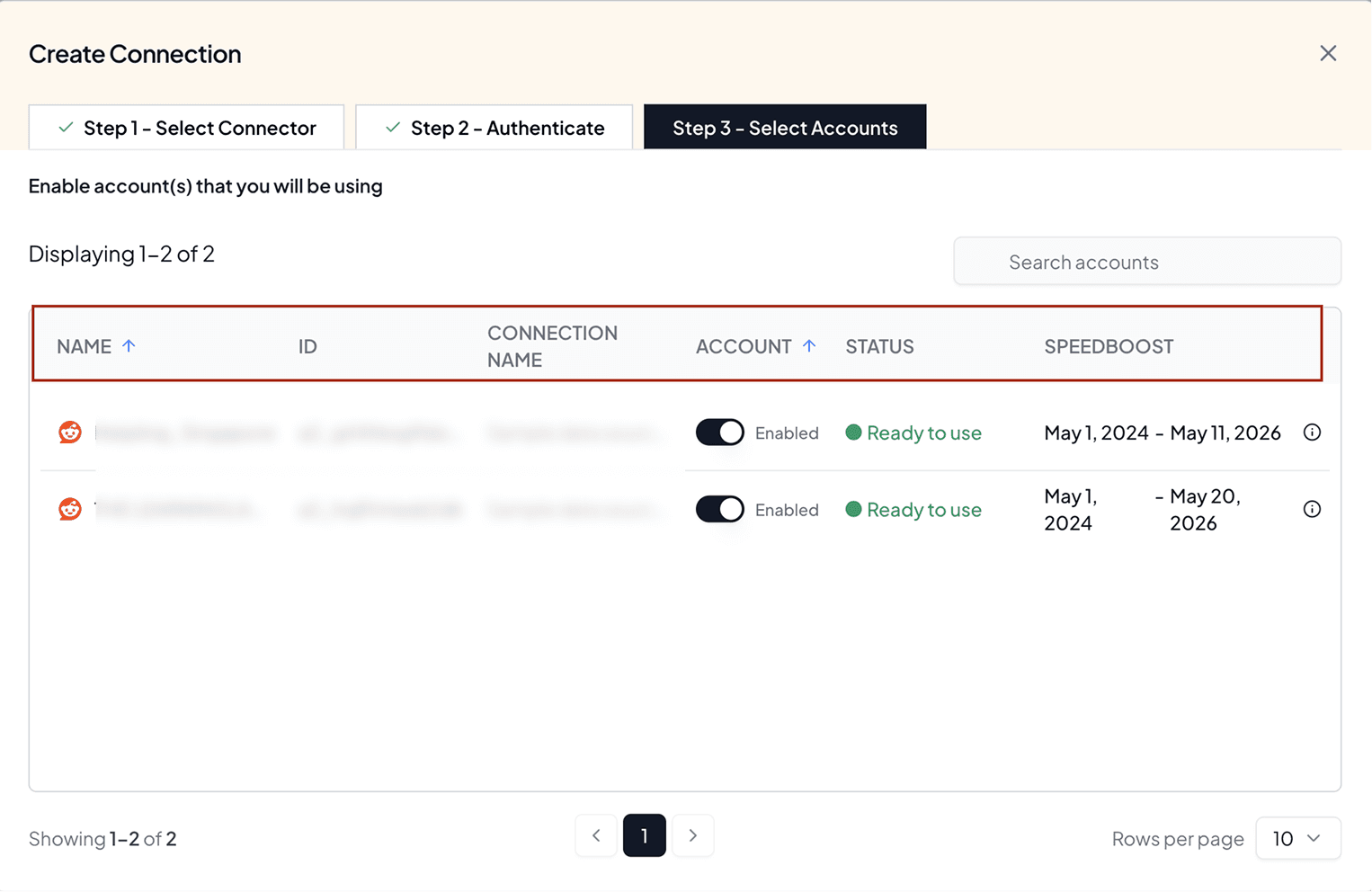Screen dimensions: 1372x892
Task: Open info icon for May 20, 2026 row
Action: click(1312, 509)
